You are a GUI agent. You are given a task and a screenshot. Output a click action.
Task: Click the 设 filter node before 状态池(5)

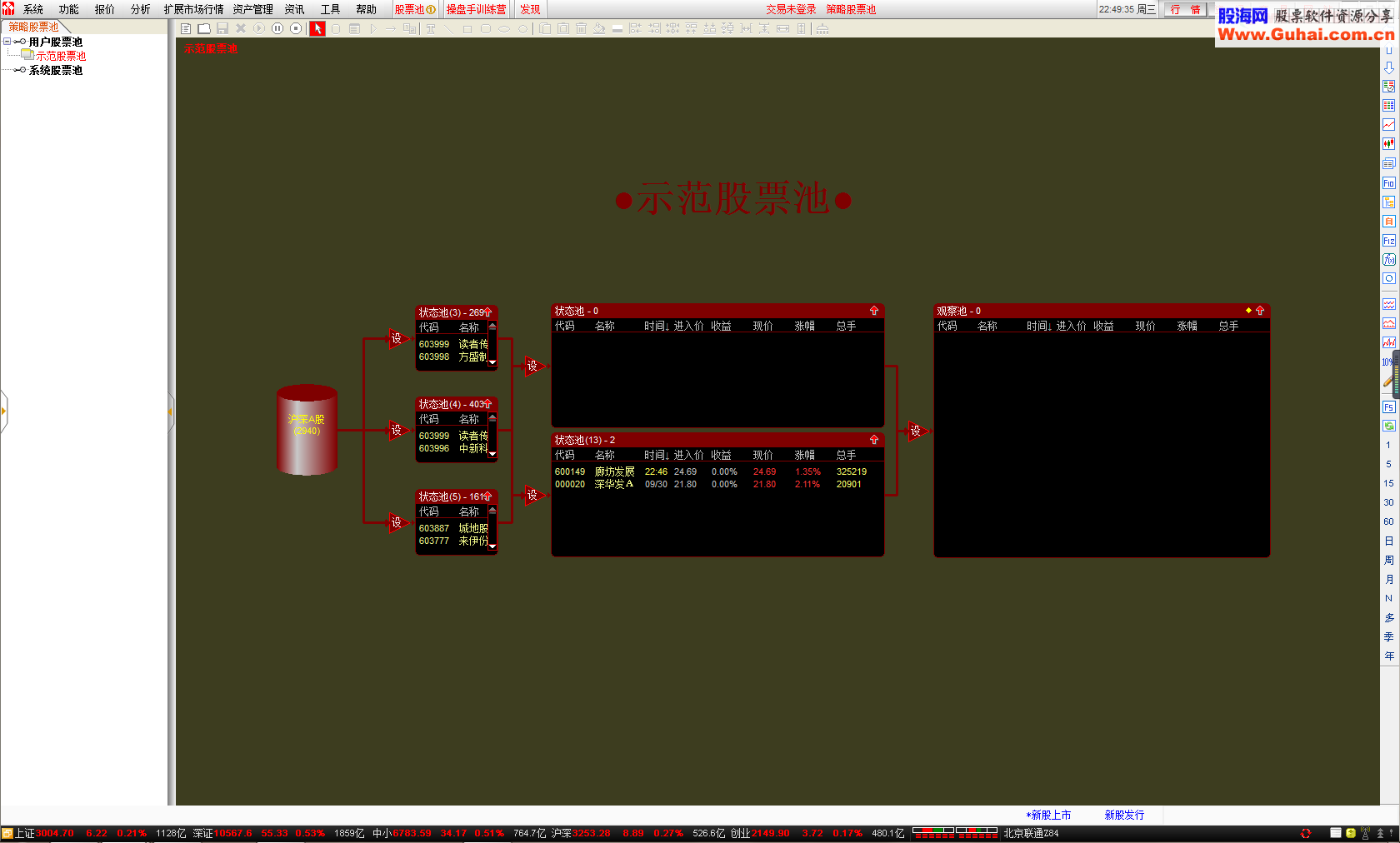(397, 522)
